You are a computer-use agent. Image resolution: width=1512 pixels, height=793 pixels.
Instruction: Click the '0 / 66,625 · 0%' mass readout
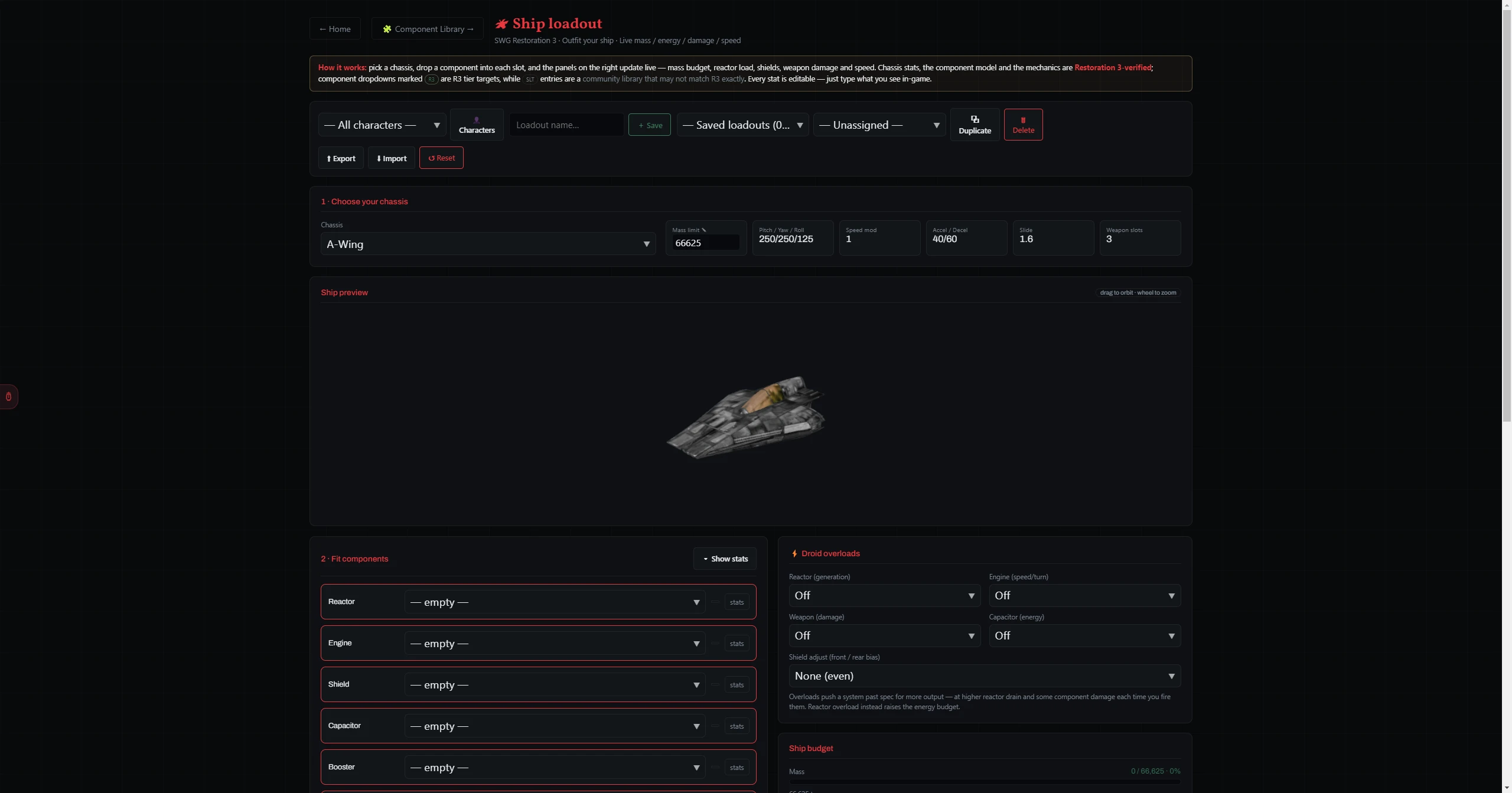pyautogui.click(x=1155, y=771)
